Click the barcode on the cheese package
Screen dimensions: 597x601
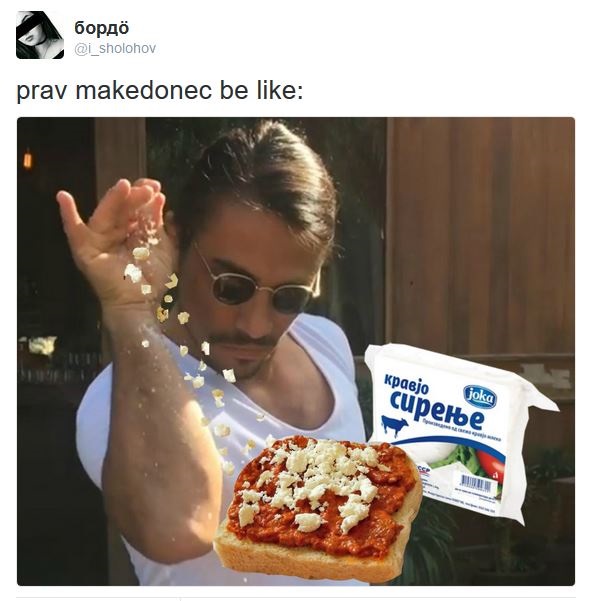pyautogui.click(x=474, y=482)
